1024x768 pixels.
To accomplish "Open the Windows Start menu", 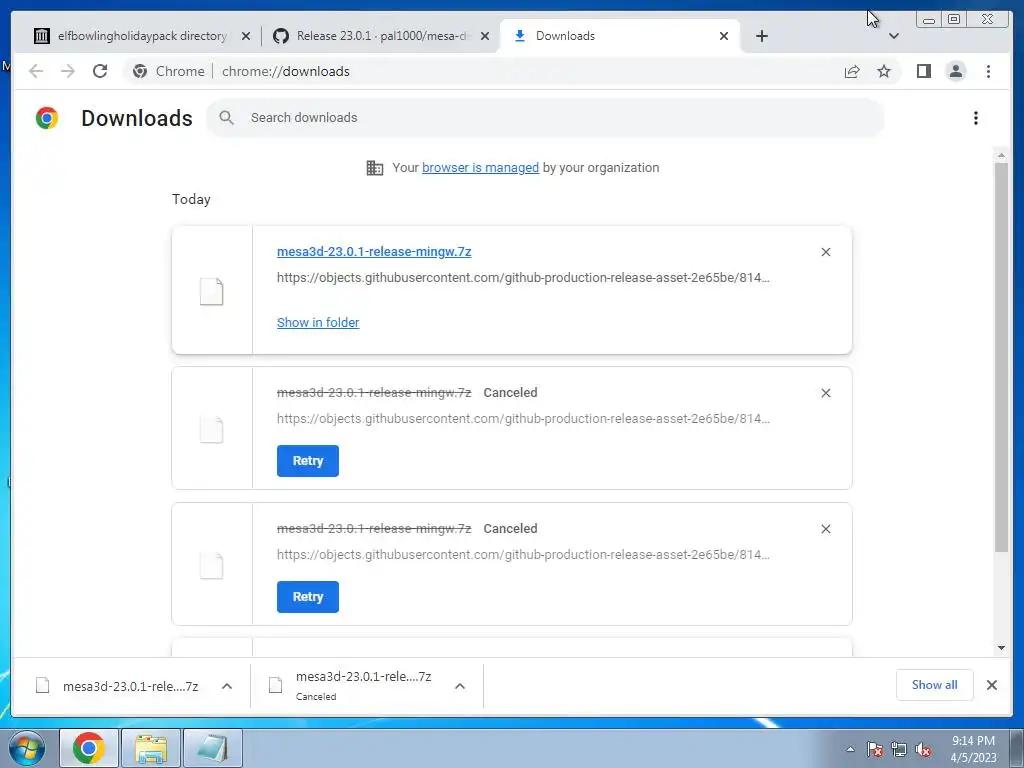I will click(x=27, y=748).
